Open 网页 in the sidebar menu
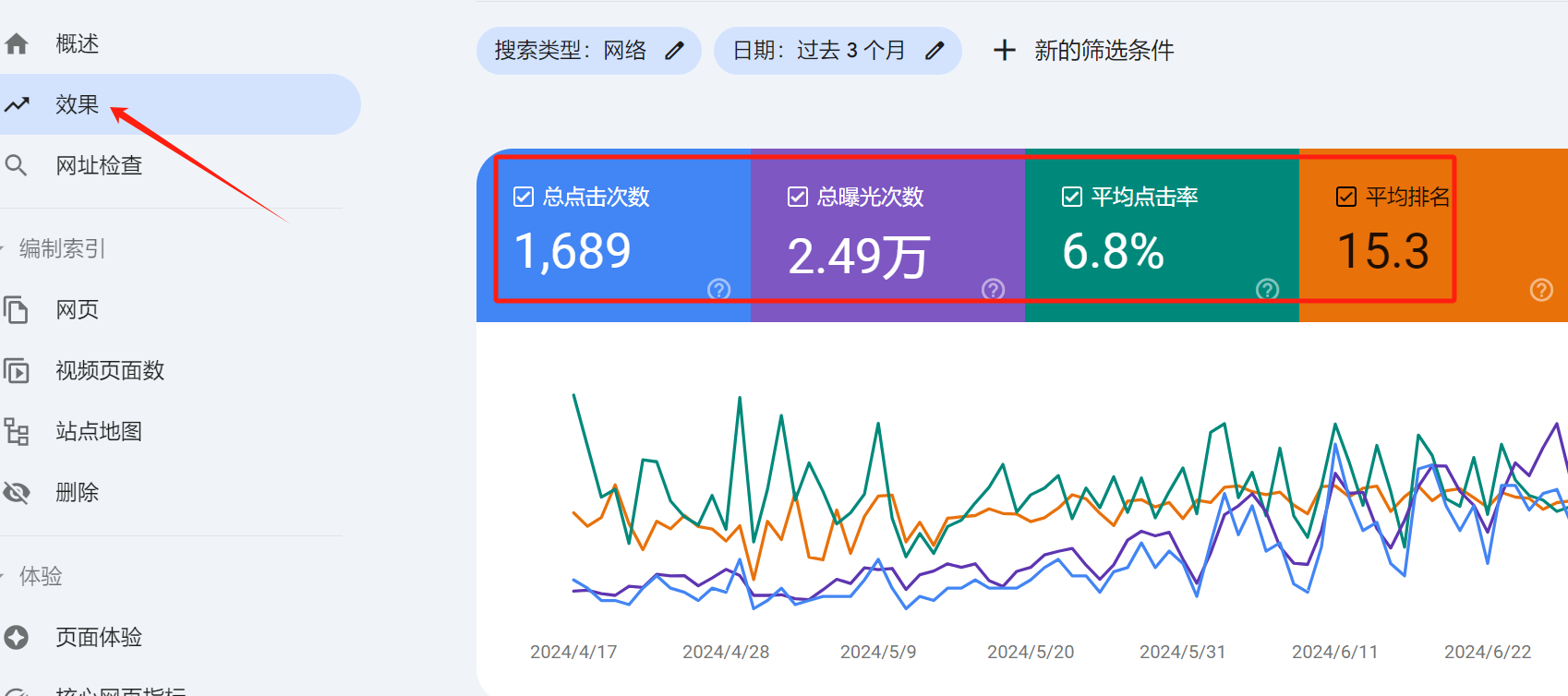1568x696 pixels. [78, 310]
